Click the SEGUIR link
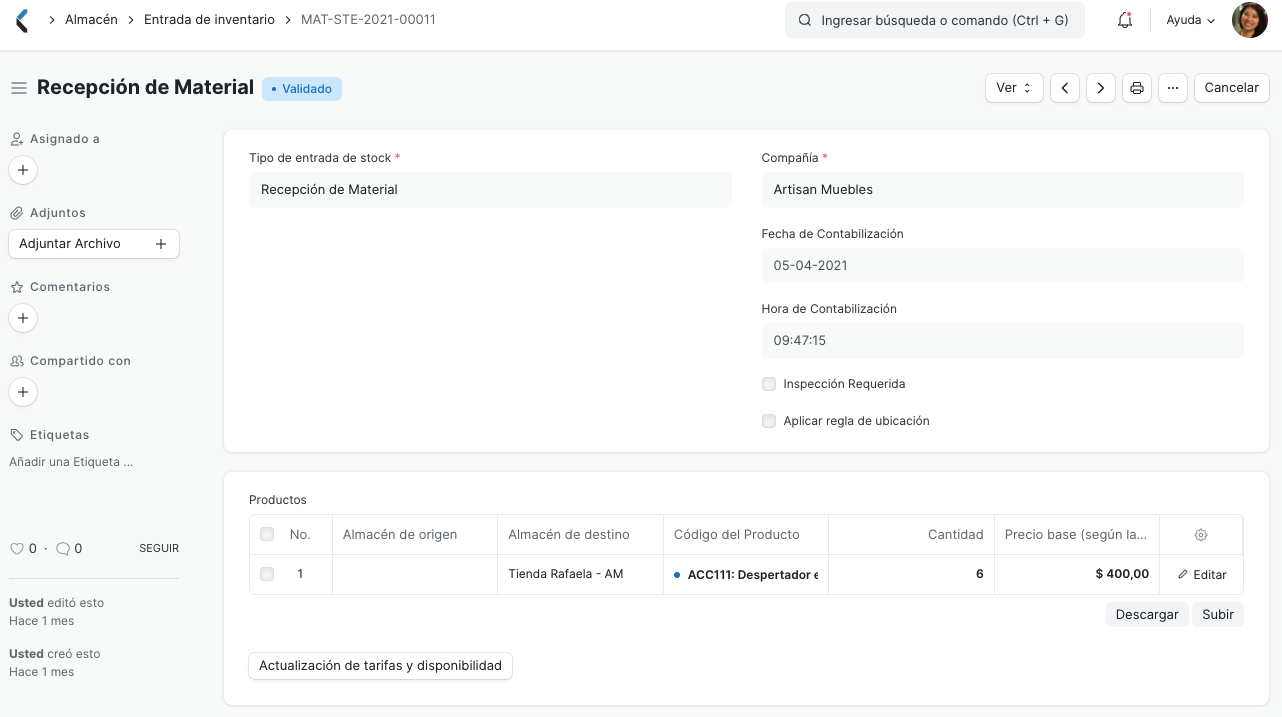Image resolution: width=1282 pixels, height=717 pixels. [159, 549]
